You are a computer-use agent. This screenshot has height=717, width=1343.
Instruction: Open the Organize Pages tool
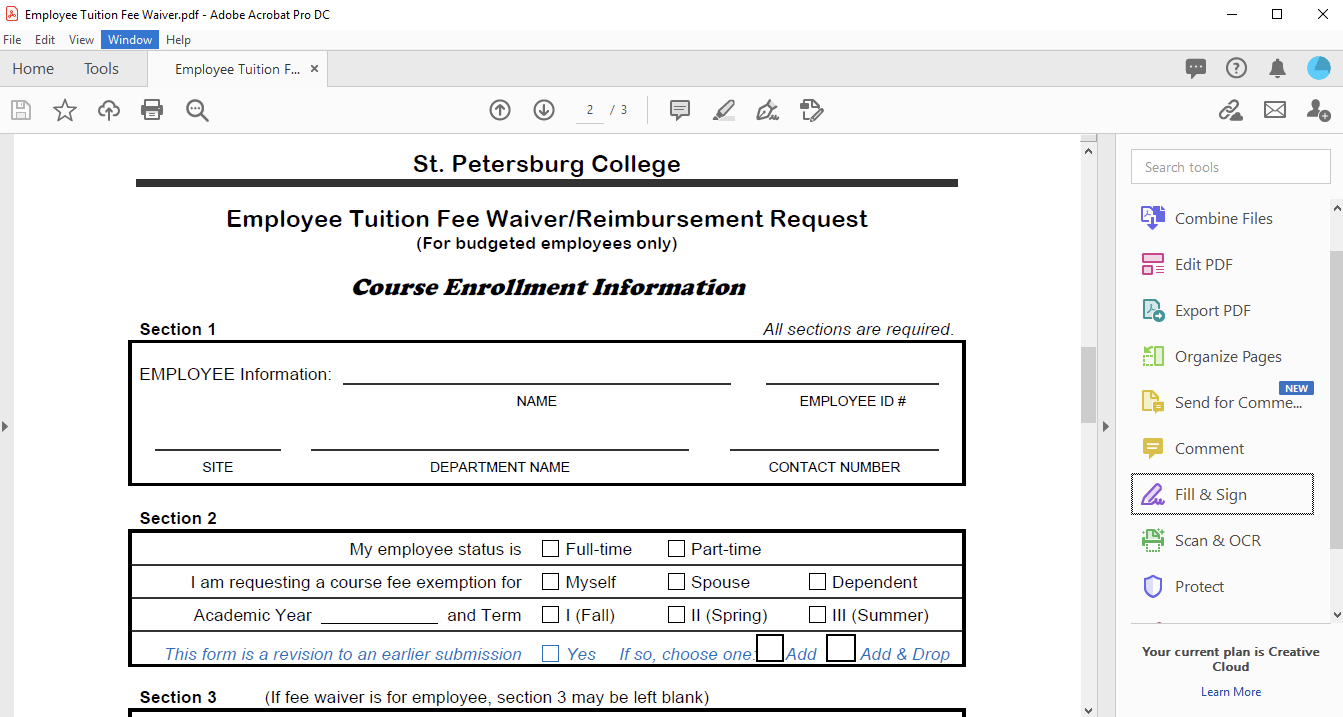pyautogui.click(x=1222, y=356)
